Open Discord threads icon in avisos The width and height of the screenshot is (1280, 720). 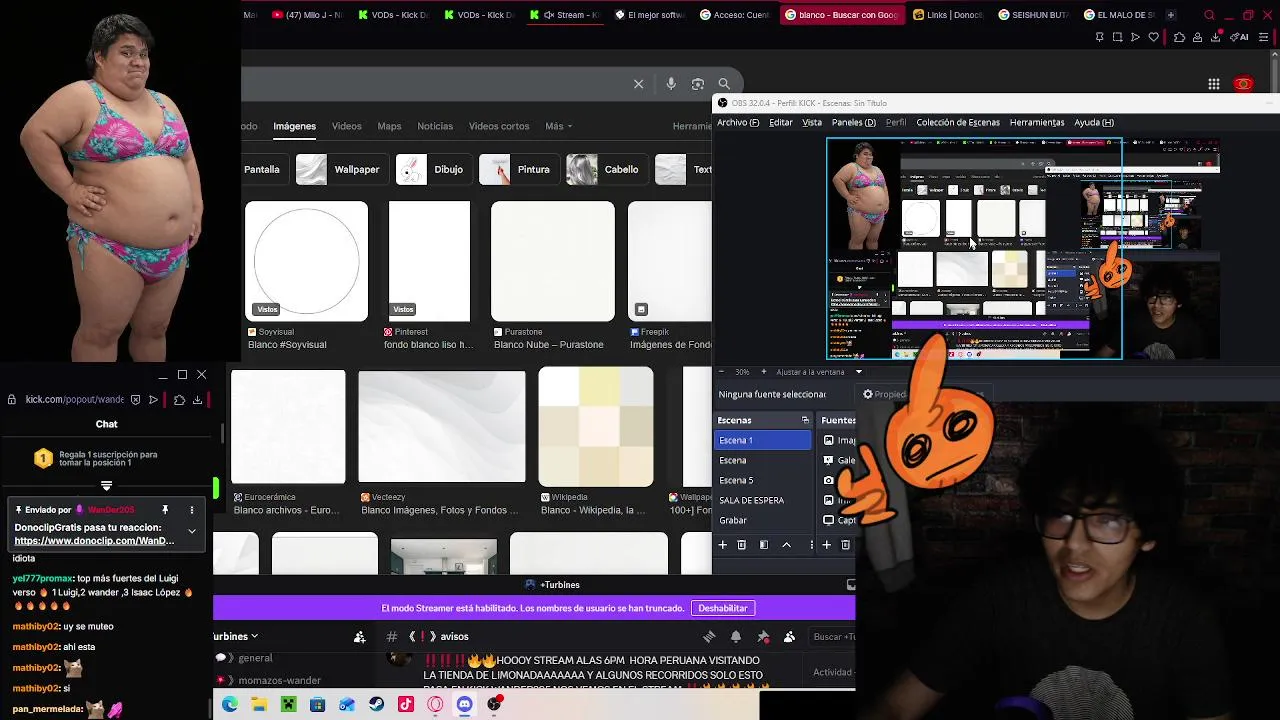[x=709, y=637]
